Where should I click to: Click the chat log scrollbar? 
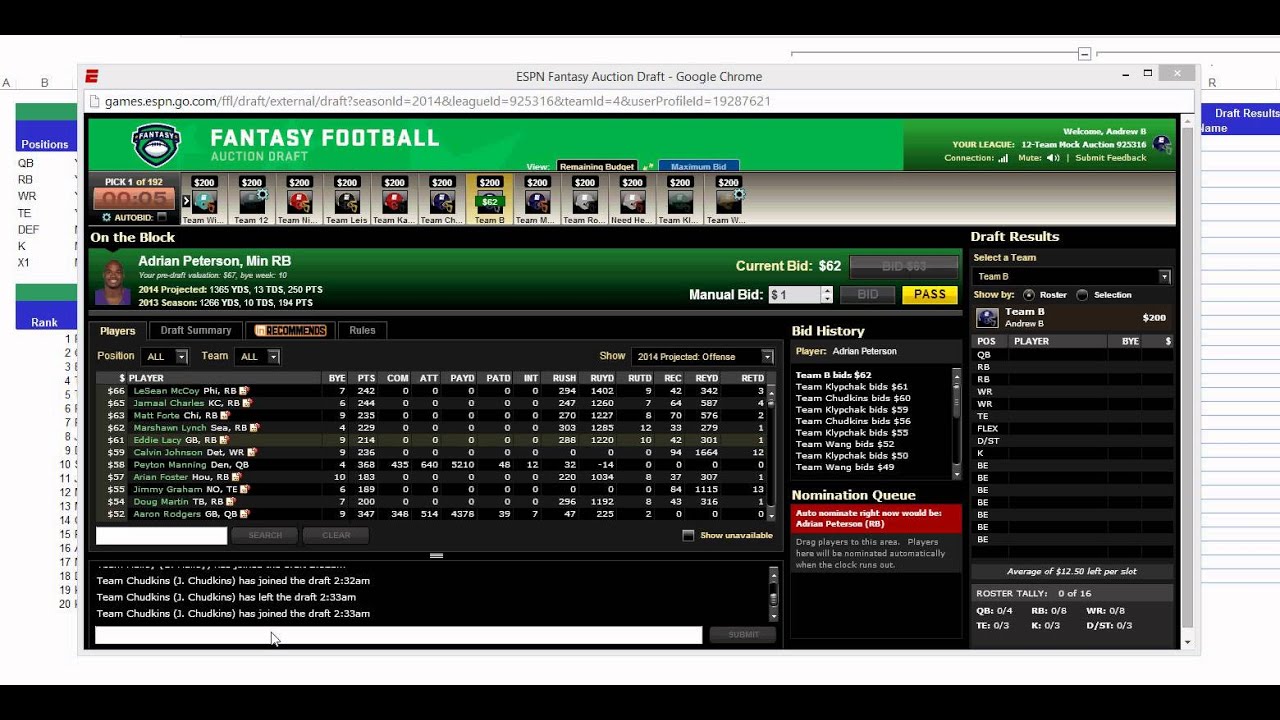click(773, 594)
